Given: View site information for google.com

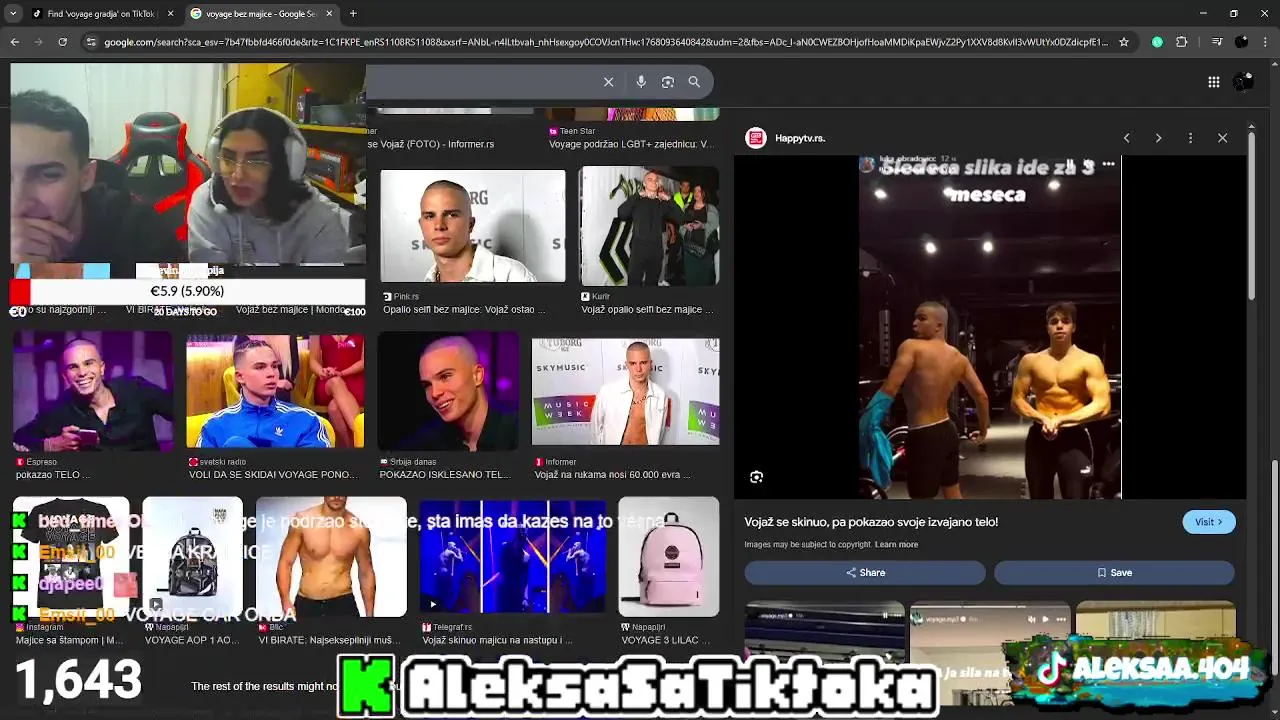Looking at the screenshot, I should click(x=91, y=42).
